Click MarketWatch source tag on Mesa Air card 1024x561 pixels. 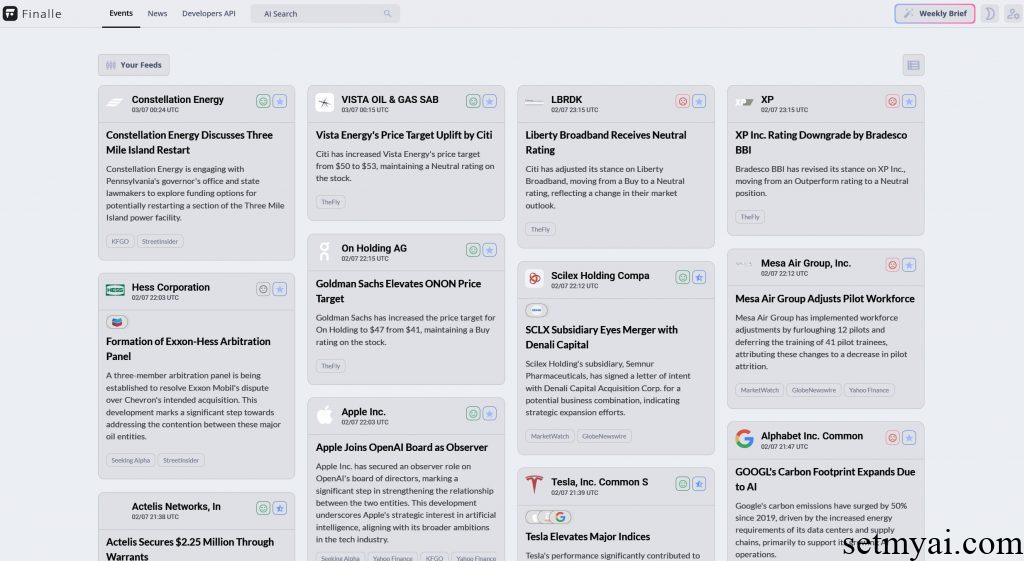(758, 390)
